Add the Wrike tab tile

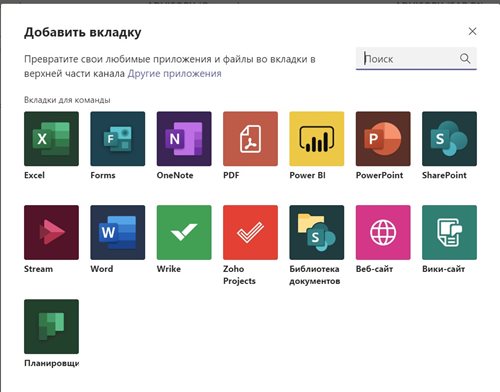[x=184, y=232]
